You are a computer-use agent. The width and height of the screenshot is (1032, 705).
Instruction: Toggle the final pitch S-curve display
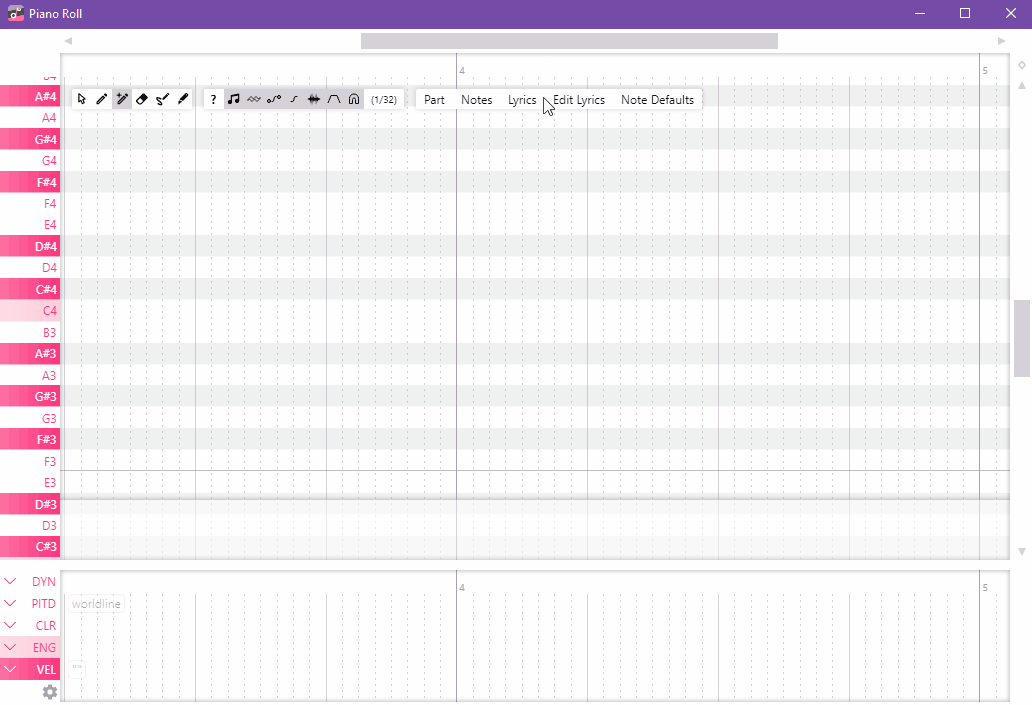294,99
